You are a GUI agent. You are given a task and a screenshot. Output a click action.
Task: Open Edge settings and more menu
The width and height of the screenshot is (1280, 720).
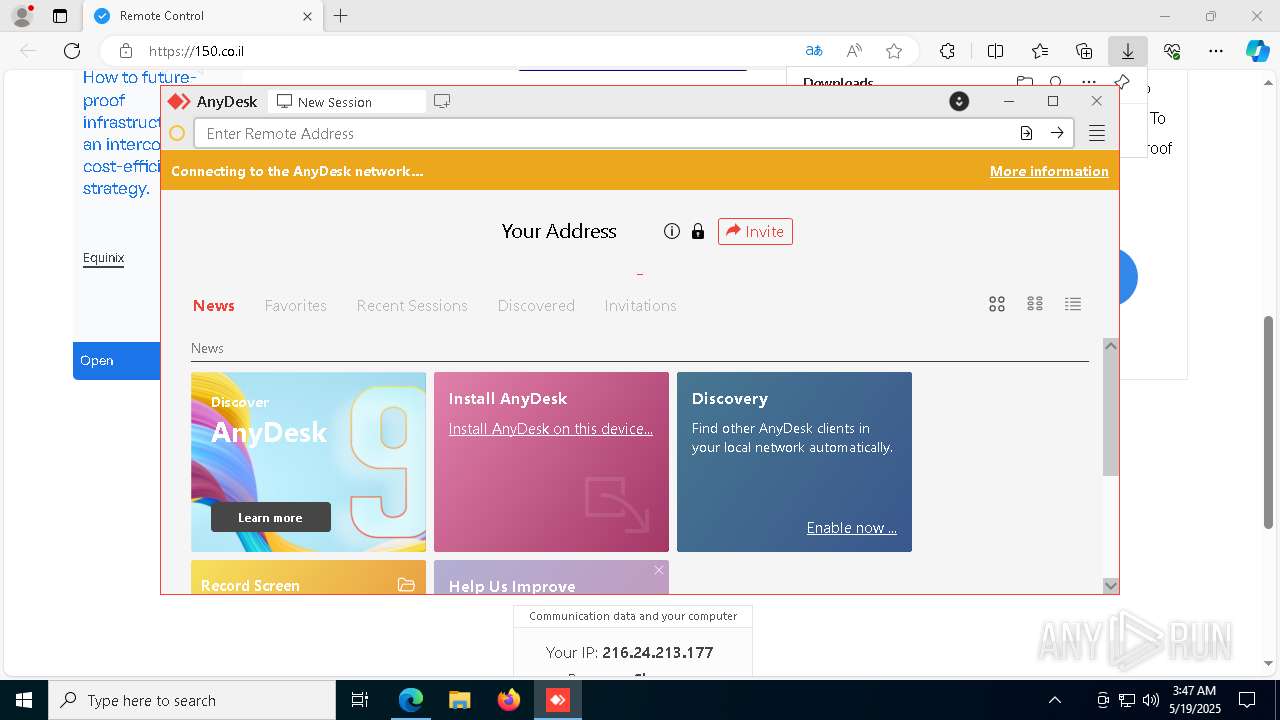tap(1216, 51)
